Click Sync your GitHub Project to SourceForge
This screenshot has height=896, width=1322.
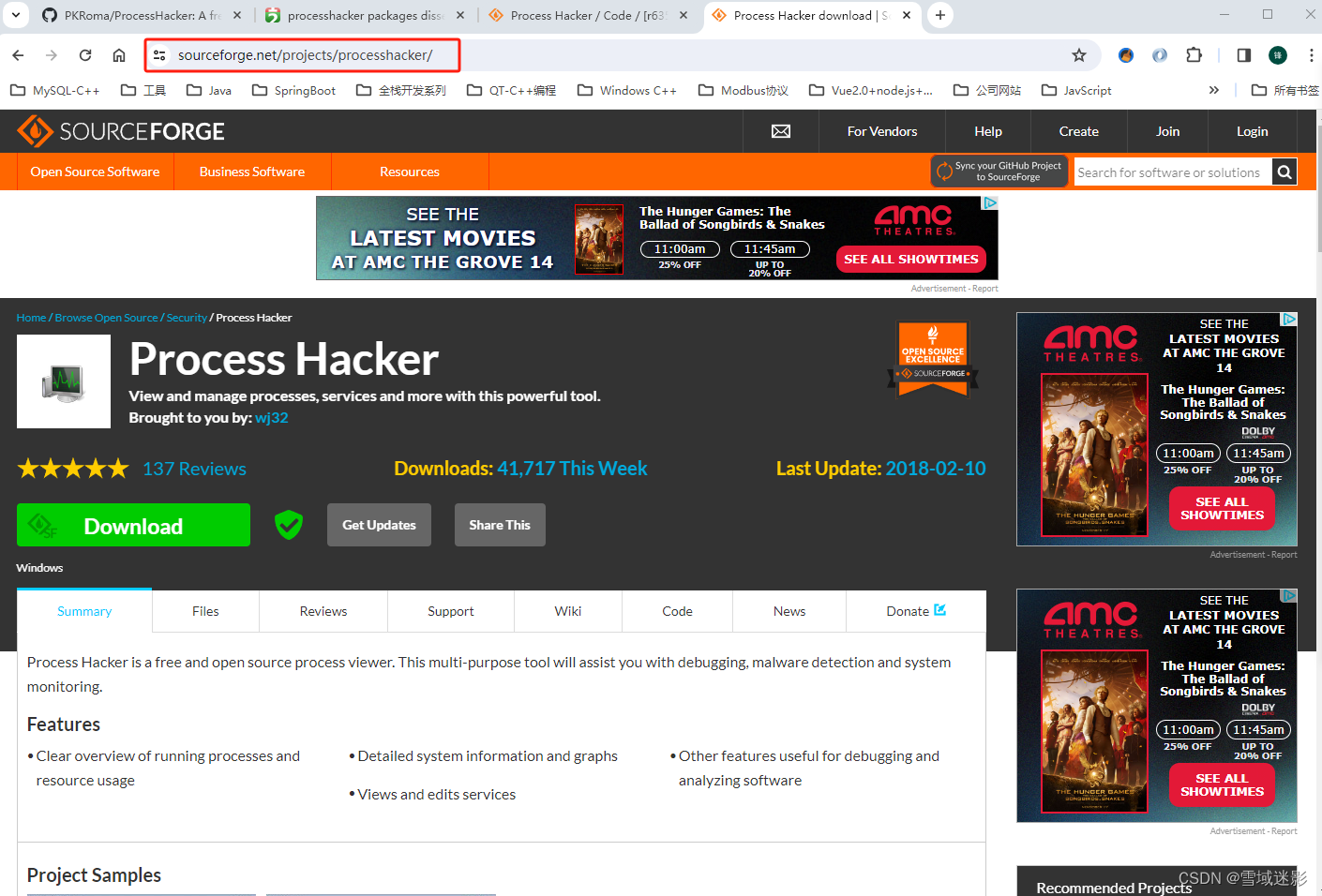[x=999, y=171]
